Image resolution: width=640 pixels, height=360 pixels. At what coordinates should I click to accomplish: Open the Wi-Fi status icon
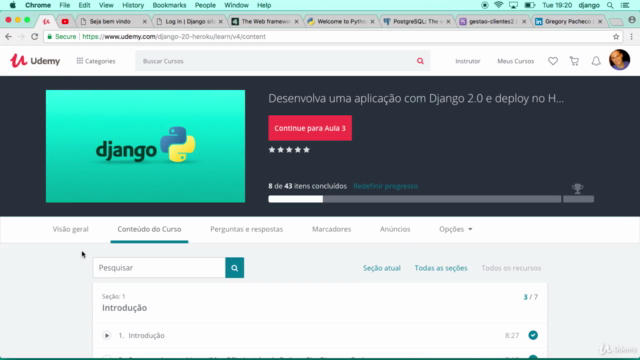click(x=498, y=5)
